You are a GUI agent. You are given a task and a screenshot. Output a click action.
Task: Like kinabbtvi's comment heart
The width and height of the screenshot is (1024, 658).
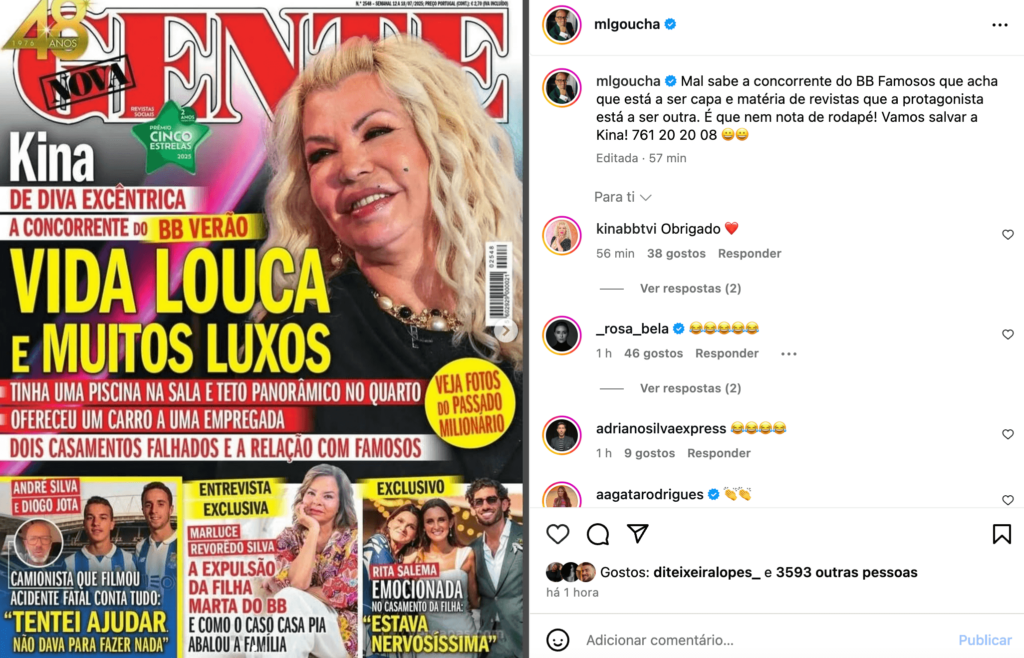tap(1008, 234)
